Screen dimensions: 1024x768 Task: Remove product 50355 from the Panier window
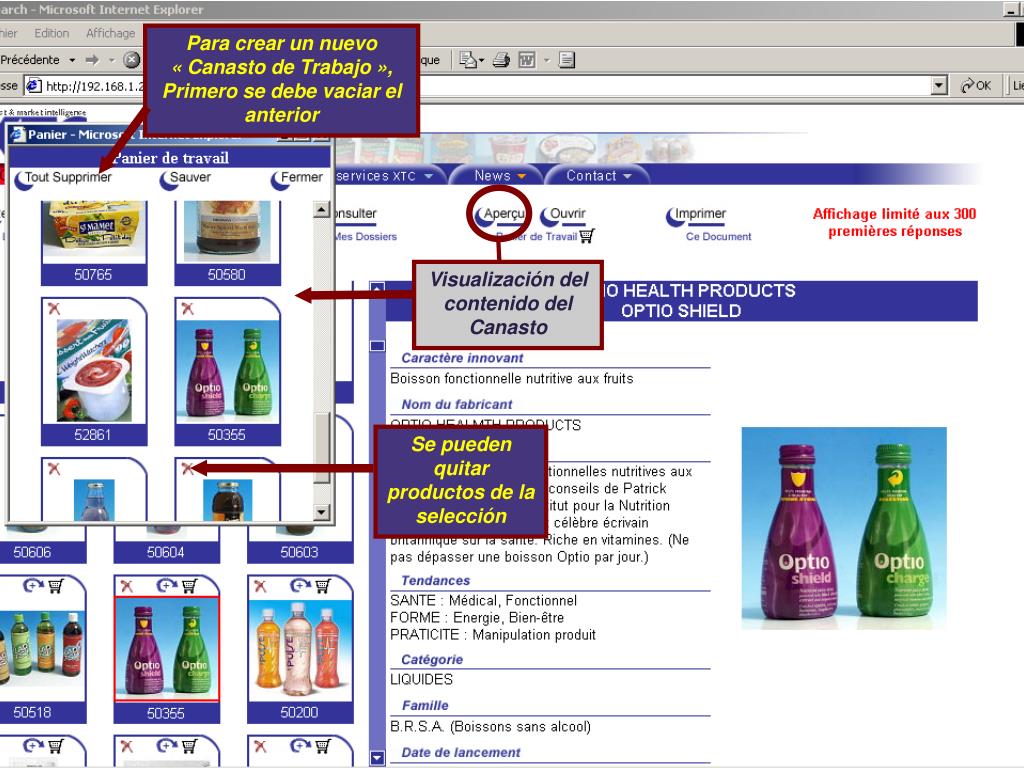tap(187, 308)
